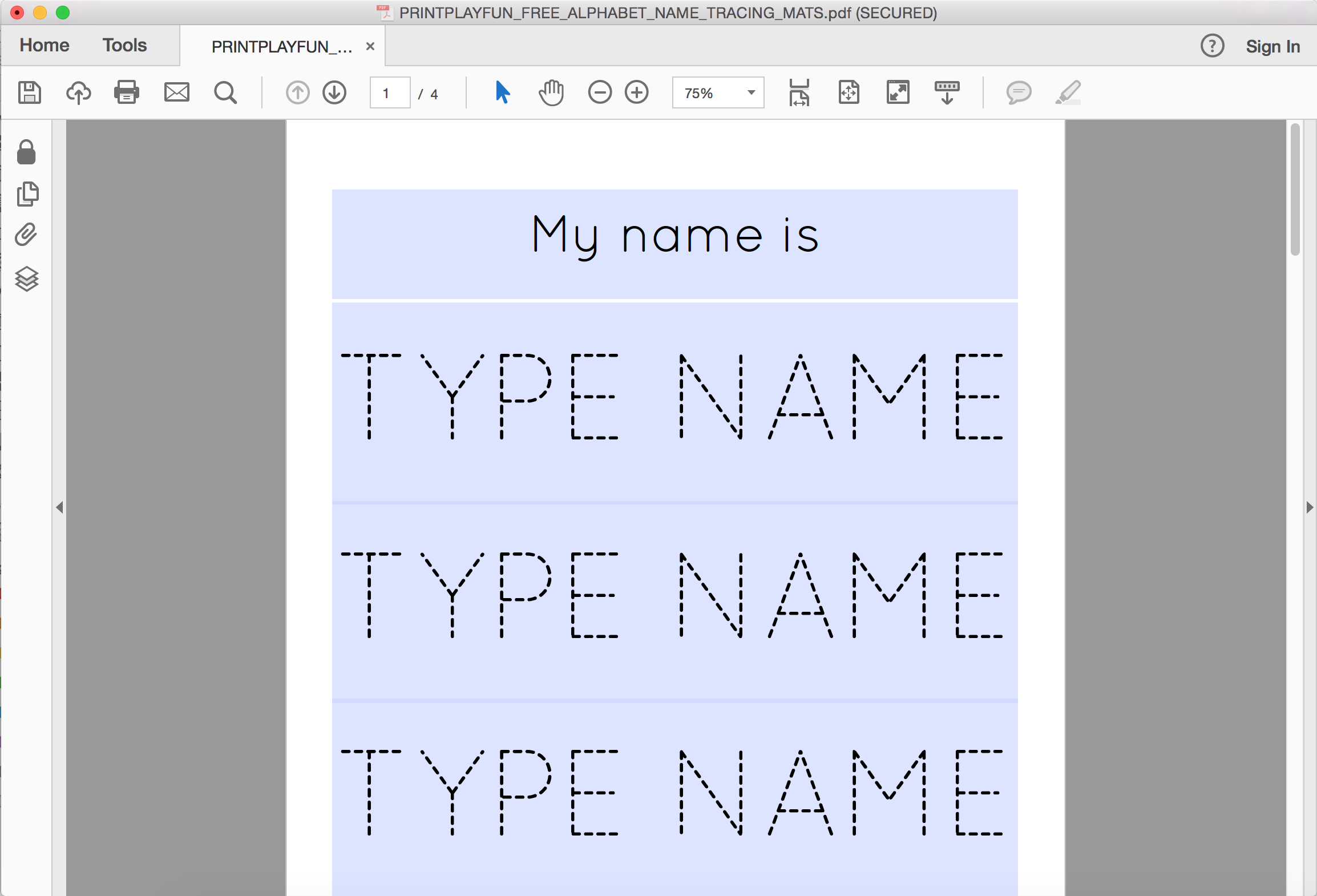Email the PDF as attachment

(x=176, y=92)
